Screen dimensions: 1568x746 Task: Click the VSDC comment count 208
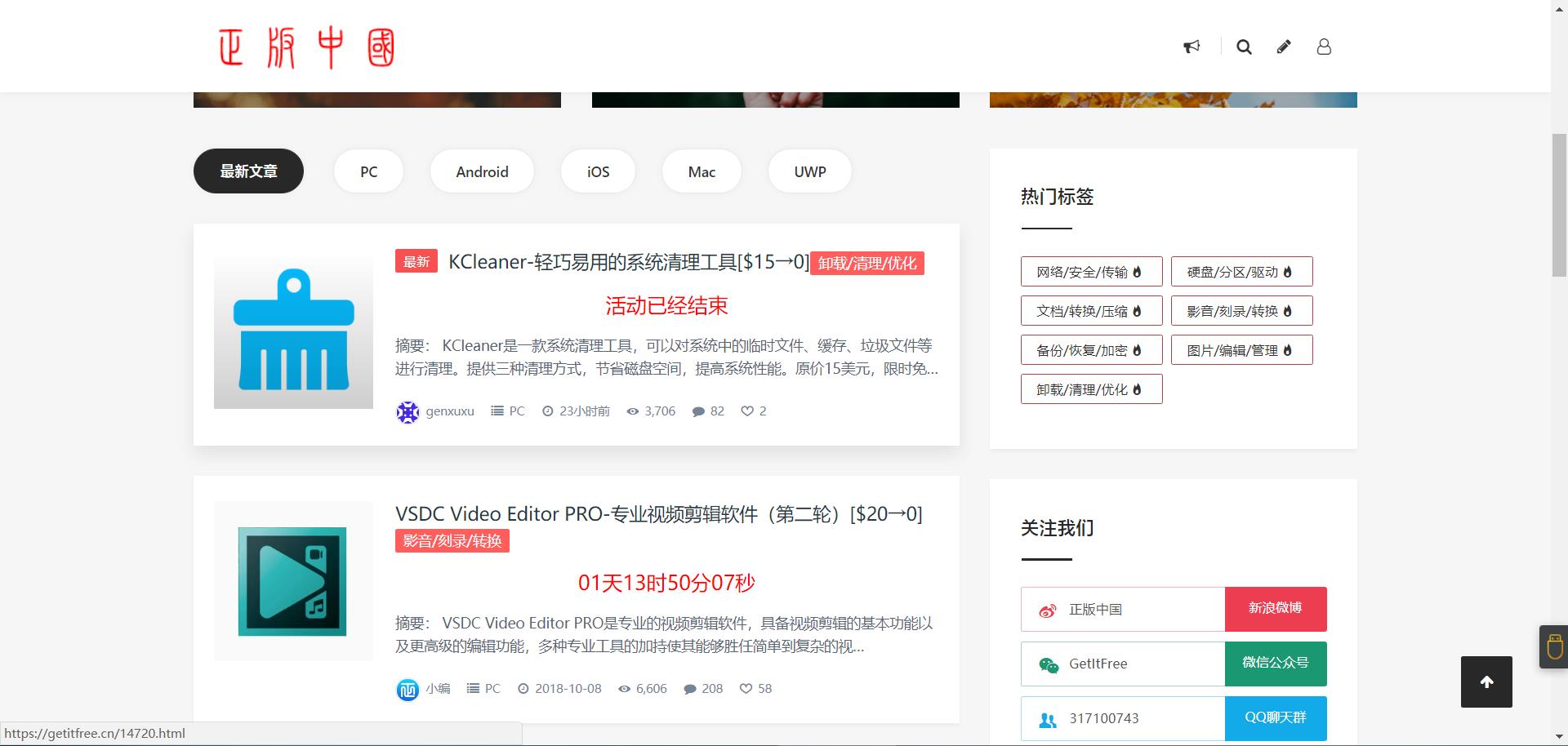703,689
